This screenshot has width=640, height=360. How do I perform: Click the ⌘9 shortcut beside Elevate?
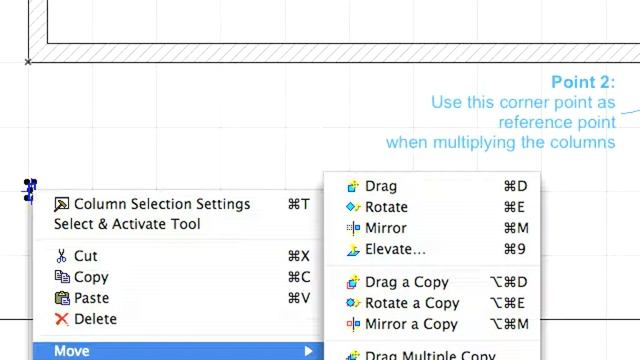(x=515, y=249)
